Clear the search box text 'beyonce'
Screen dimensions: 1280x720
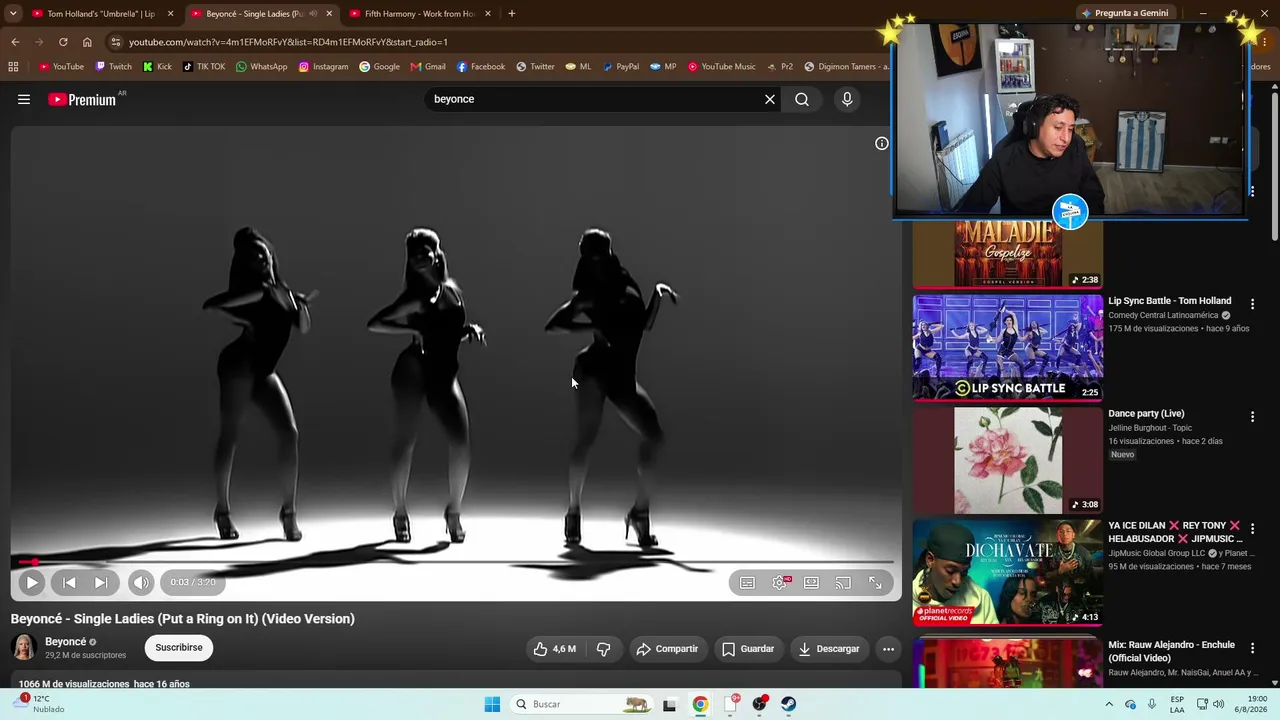click(x=770, y=99)
